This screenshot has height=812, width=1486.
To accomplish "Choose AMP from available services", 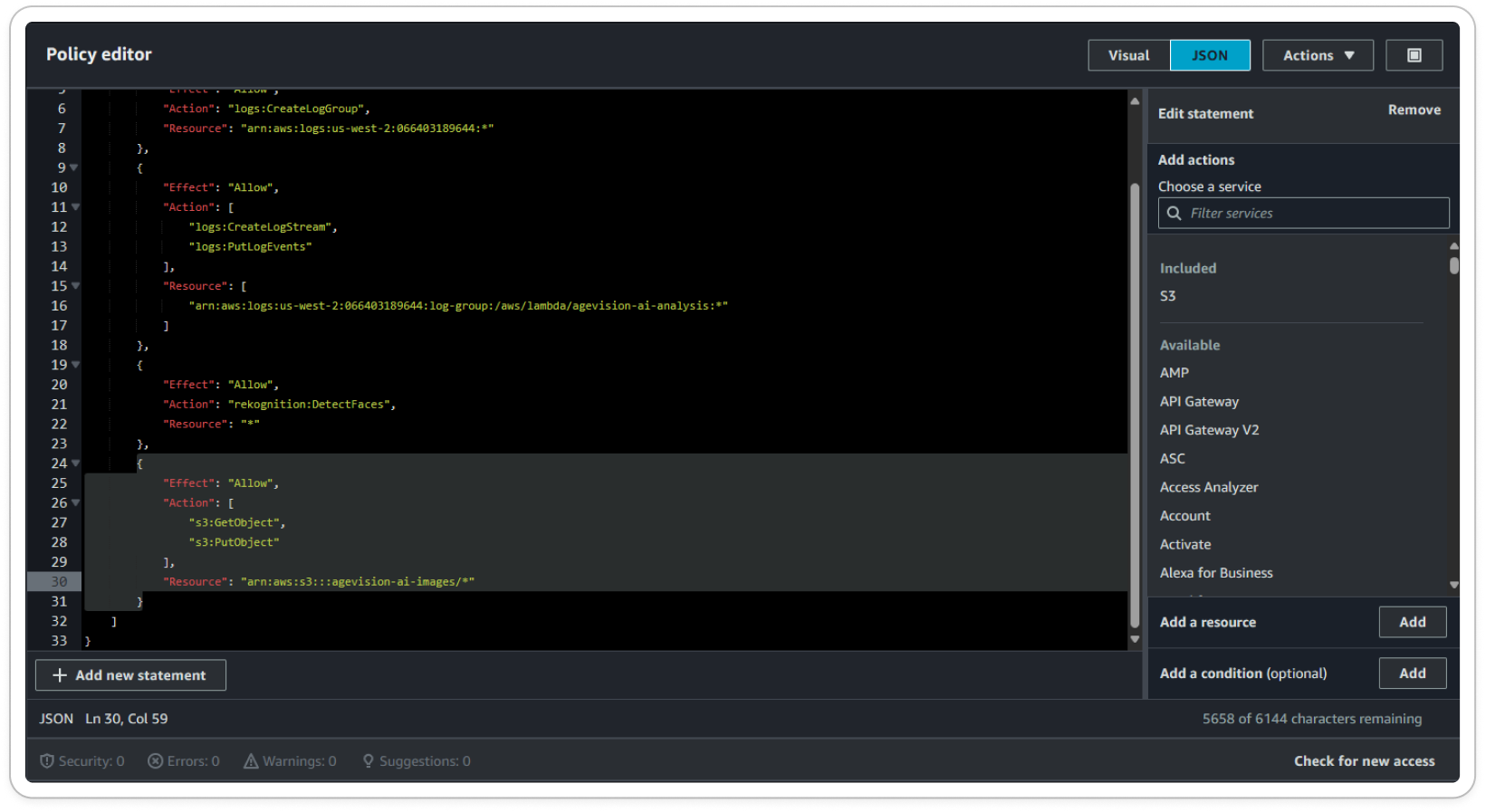I will click(1174, 373).
